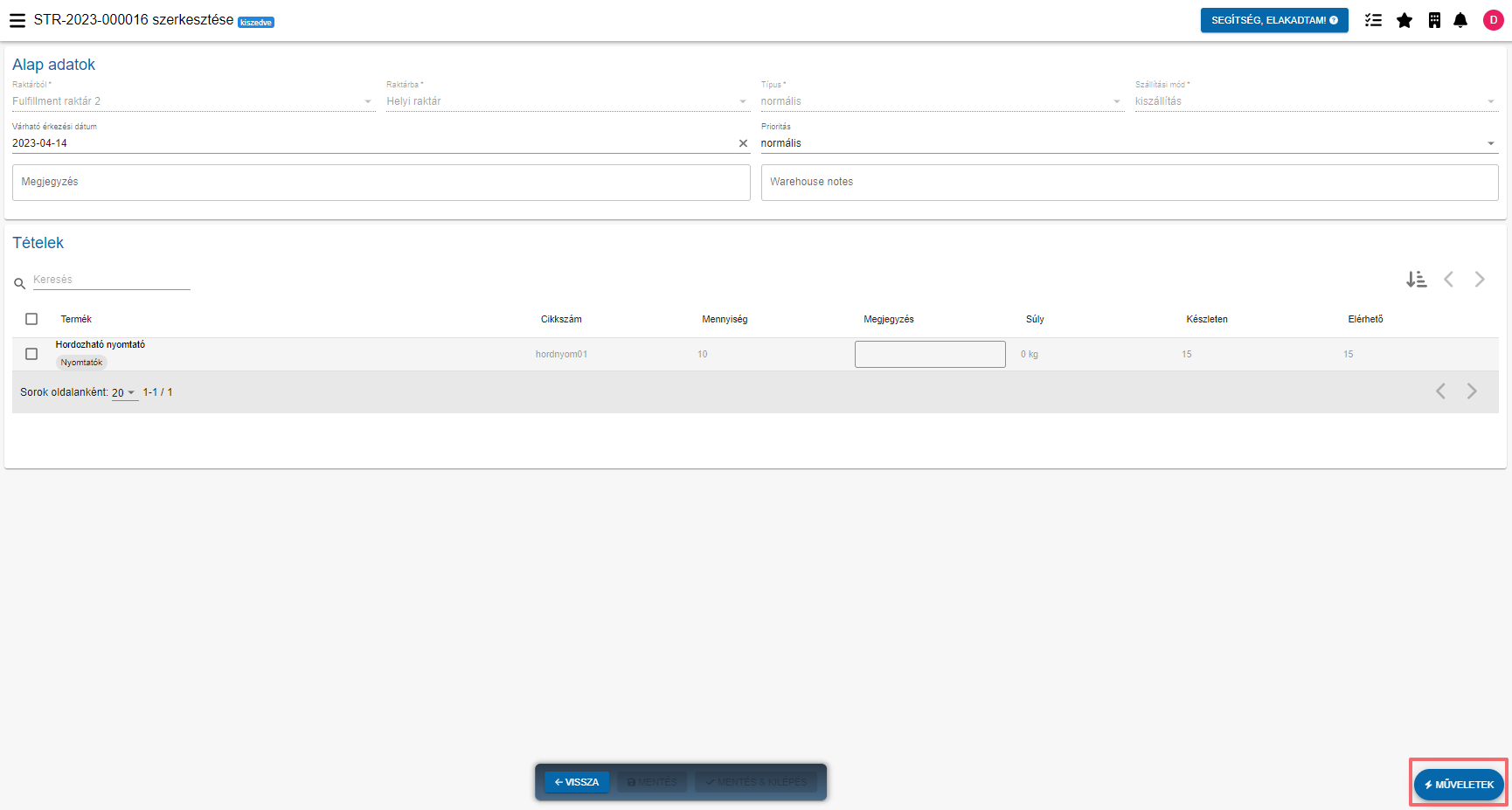Click the sort order icon in Tételek
This screenshot has height=810, width=1512.
1416,280
